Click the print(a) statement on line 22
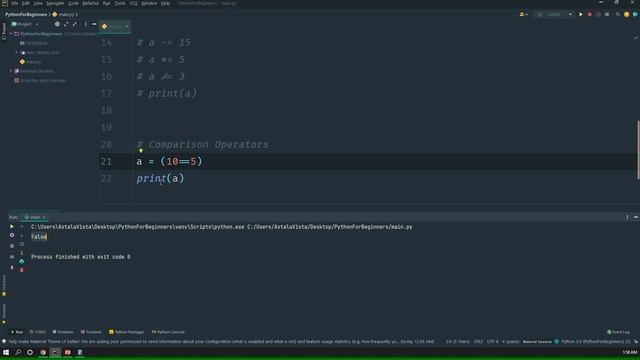 (x=160, y=178)
